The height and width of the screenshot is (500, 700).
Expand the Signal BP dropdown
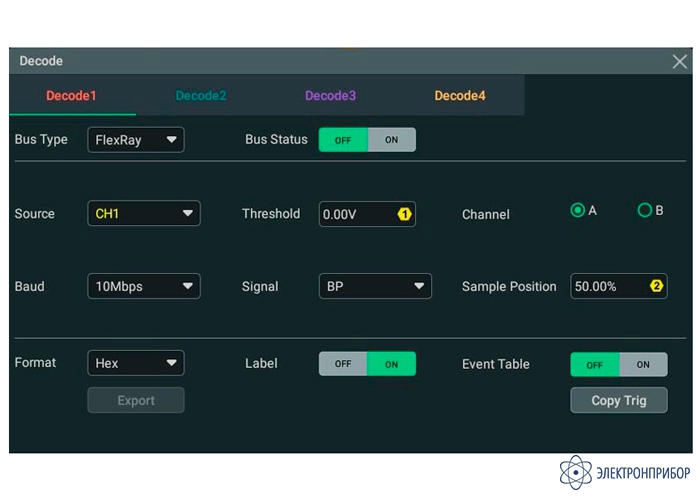click(x=375, y=287)
